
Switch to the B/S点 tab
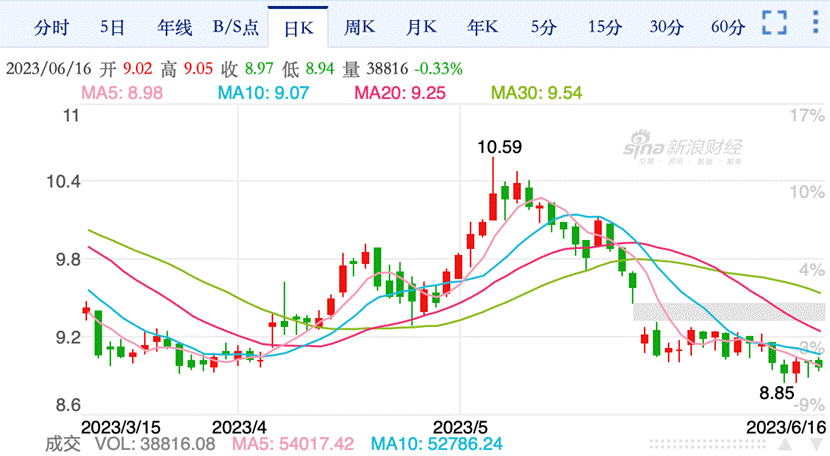(x=236, y=27)
